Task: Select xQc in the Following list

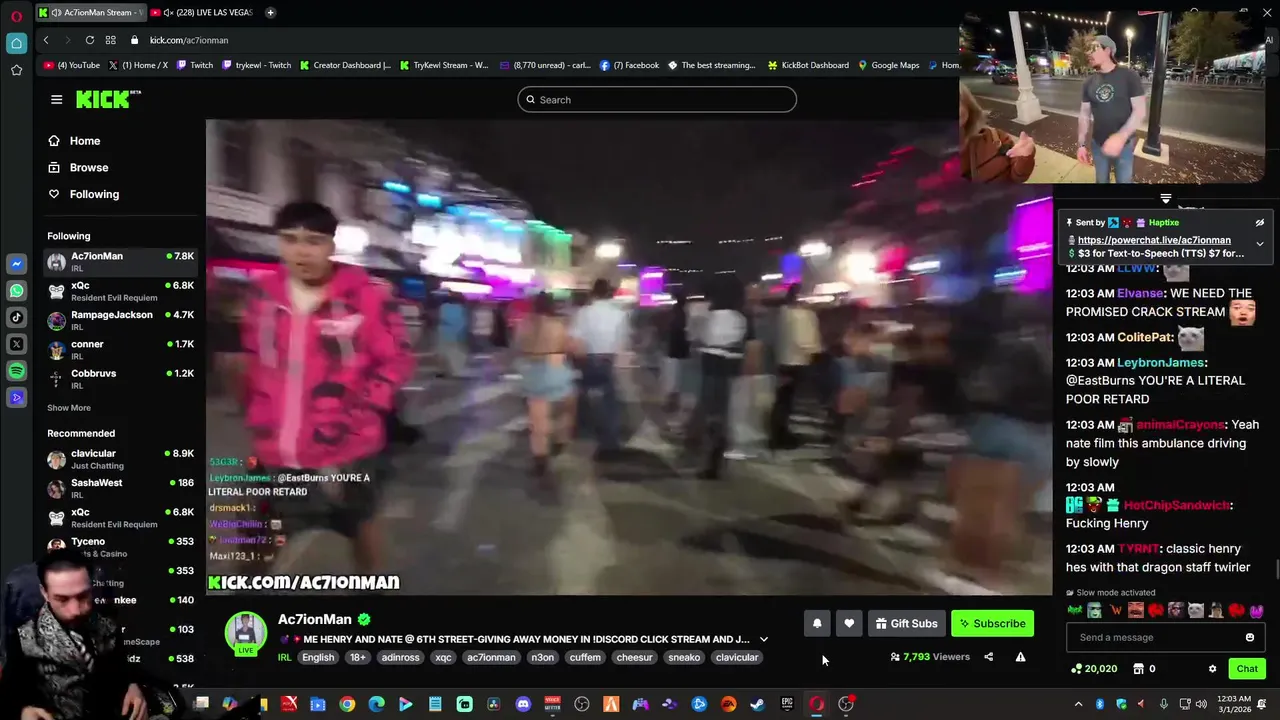Action: click(x=120, y=291)
